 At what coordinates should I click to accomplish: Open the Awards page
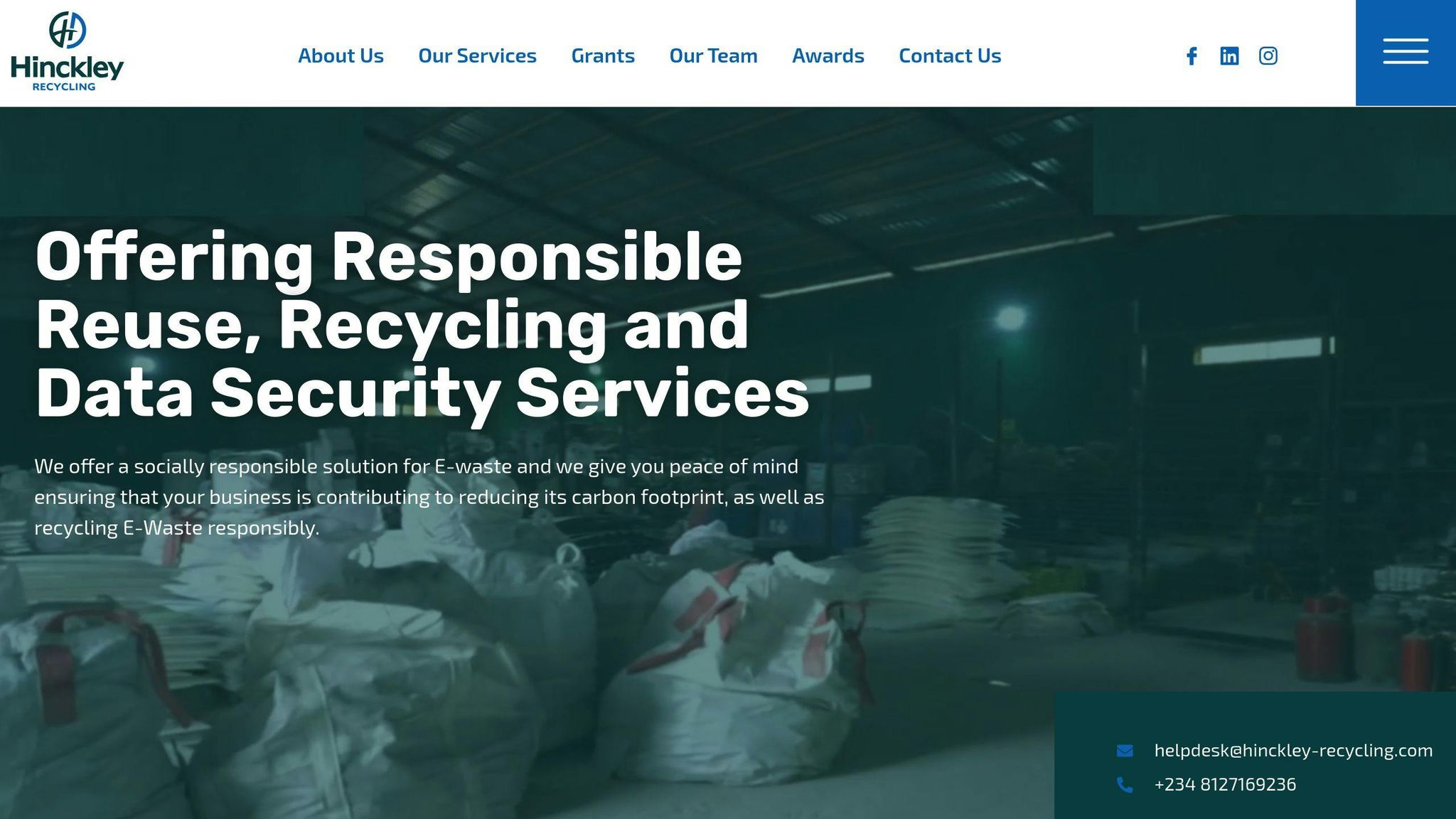828,55
